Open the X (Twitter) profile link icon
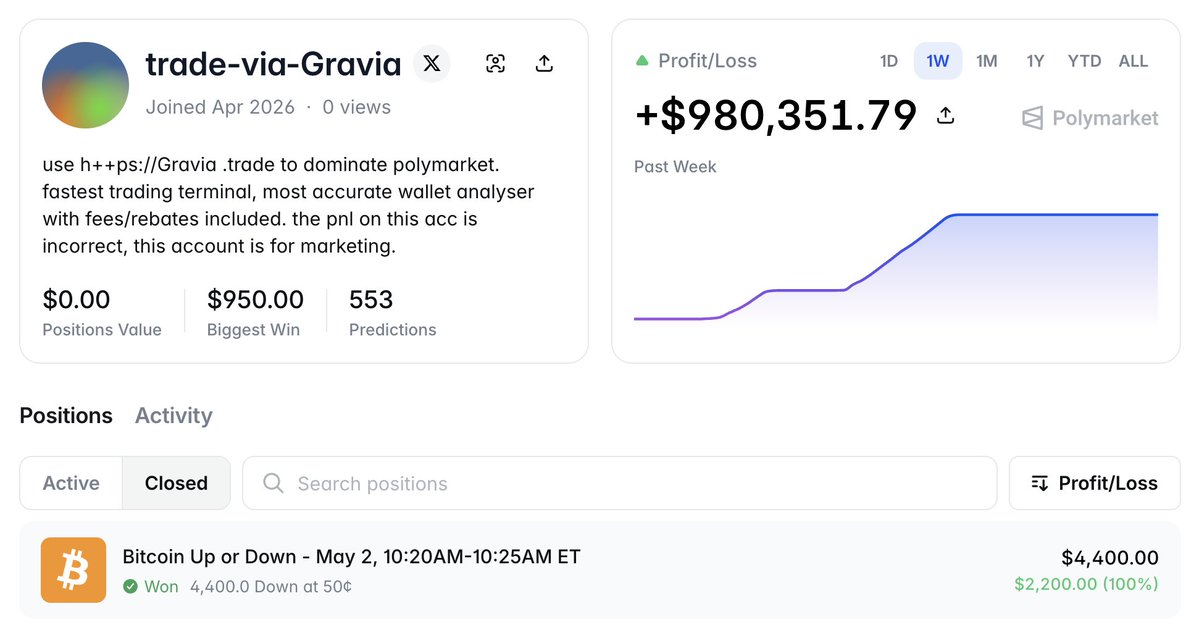 coord(432,63)
